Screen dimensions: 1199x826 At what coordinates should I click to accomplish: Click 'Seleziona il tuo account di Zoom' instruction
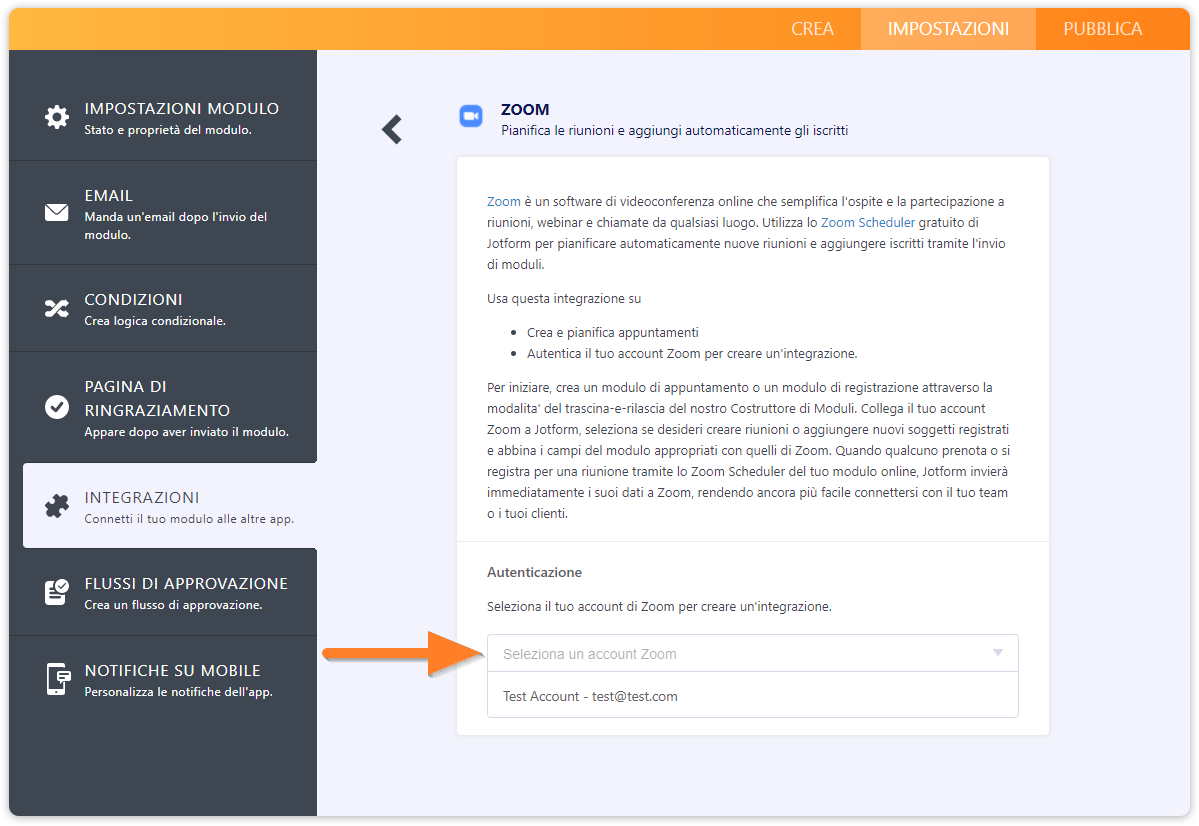659,606
